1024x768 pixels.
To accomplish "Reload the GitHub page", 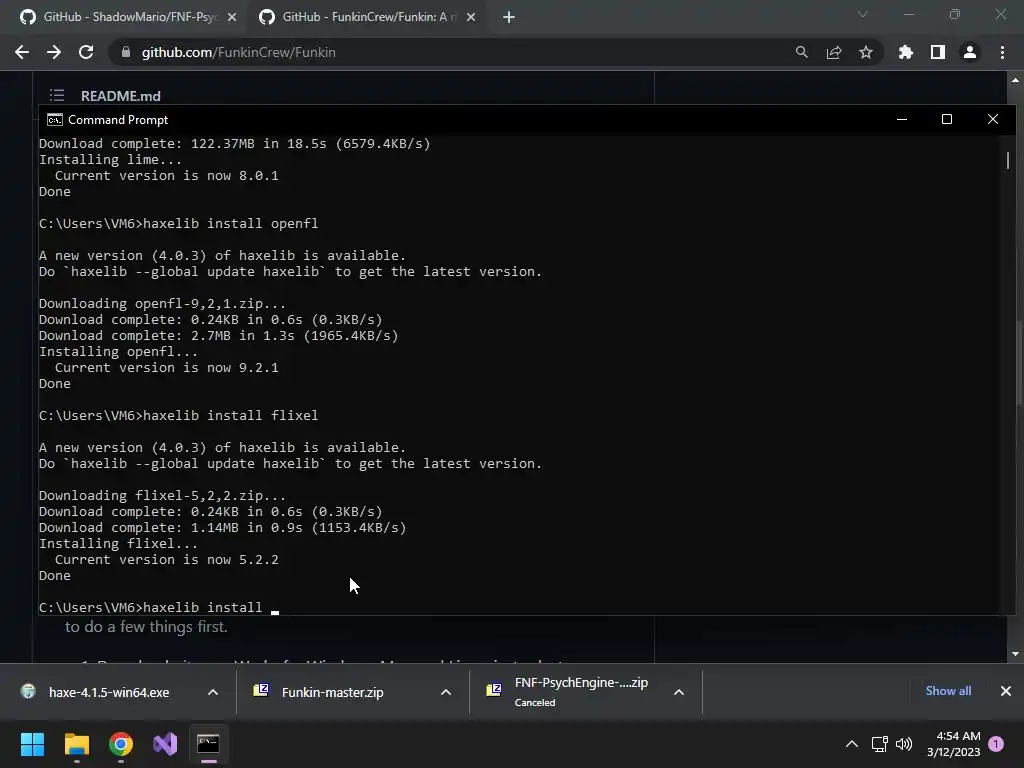I will point(86,52).
